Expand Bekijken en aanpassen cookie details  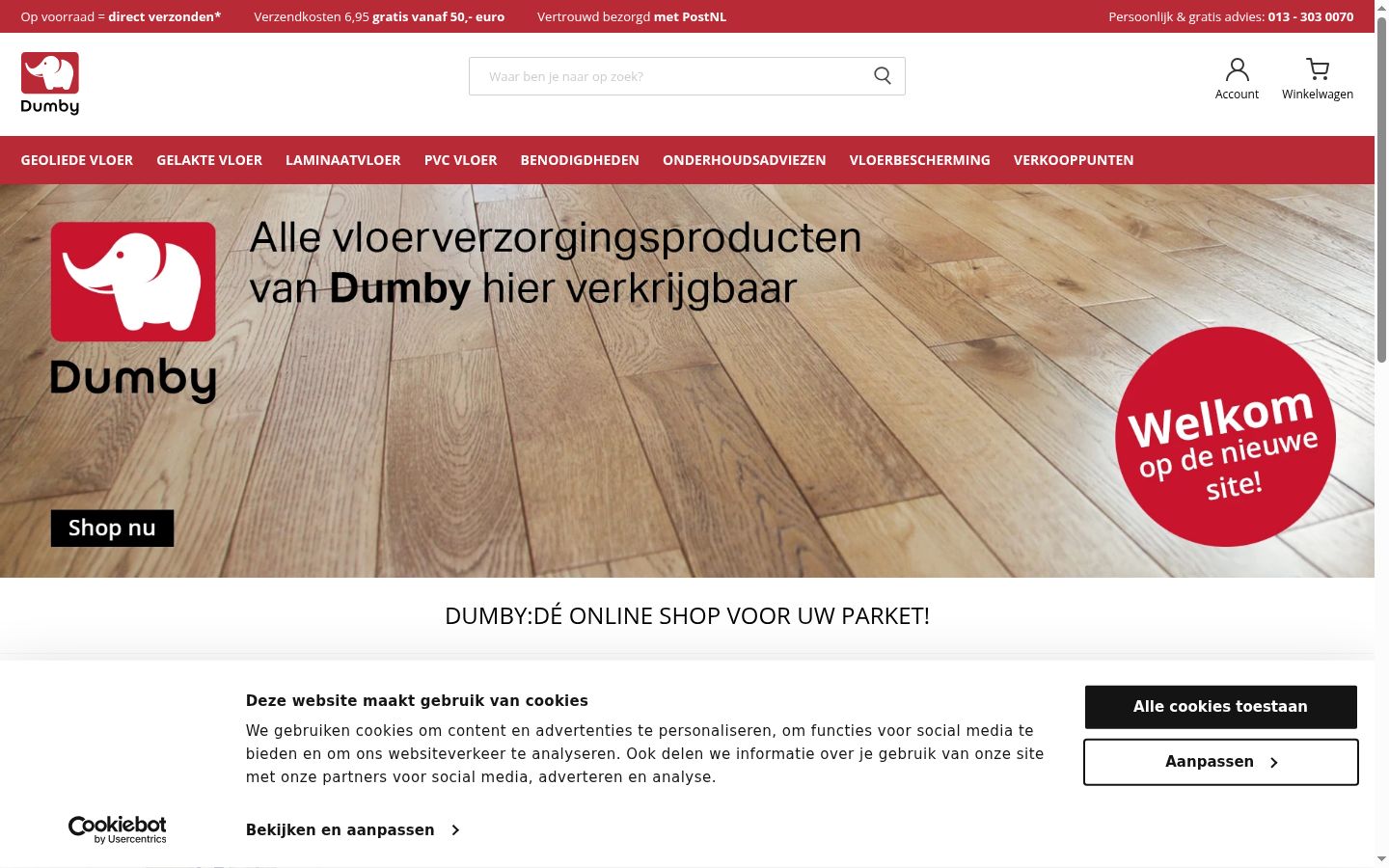tap(353, 829)
